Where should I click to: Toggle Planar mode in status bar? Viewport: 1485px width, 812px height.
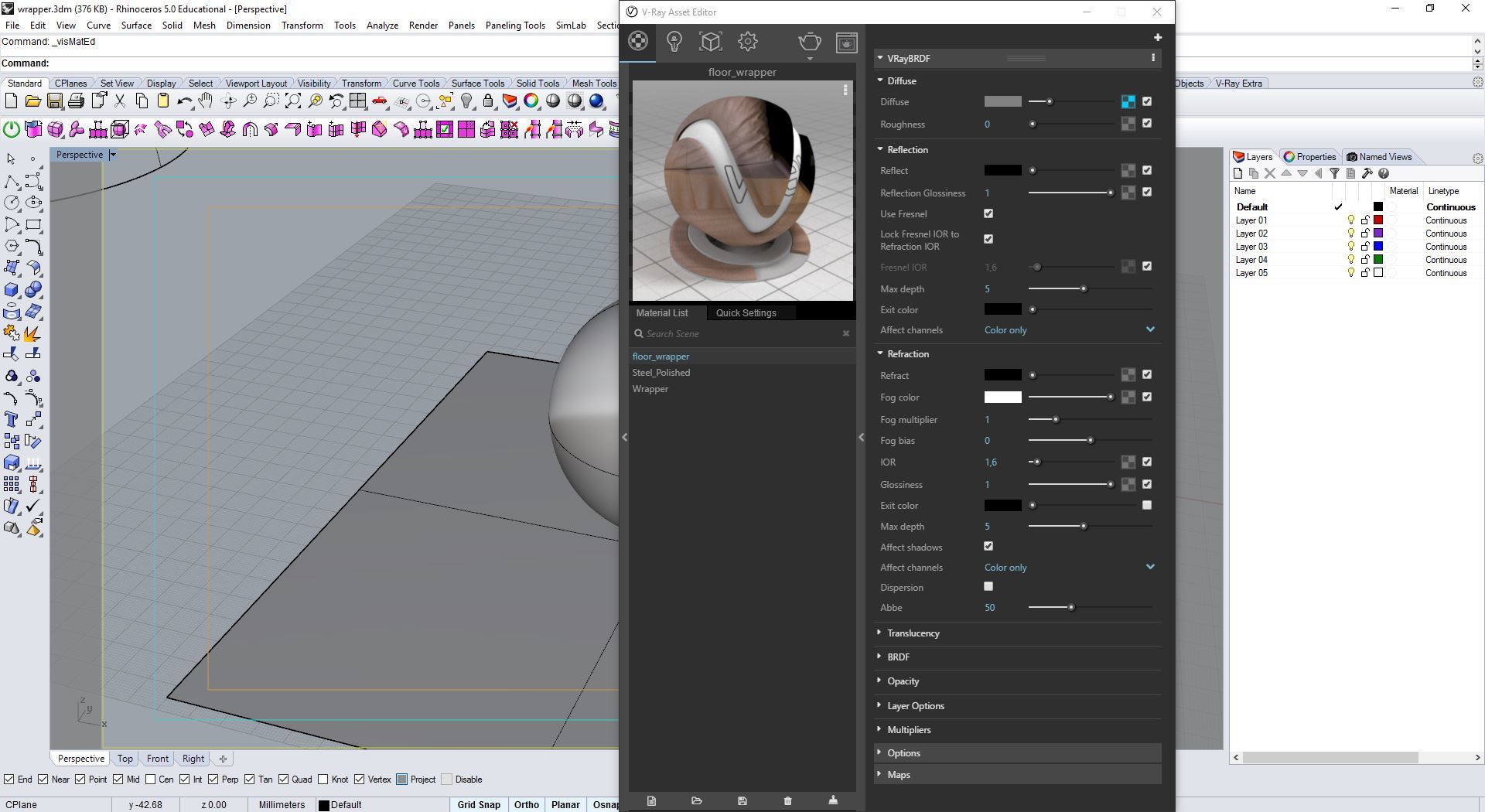565,805
